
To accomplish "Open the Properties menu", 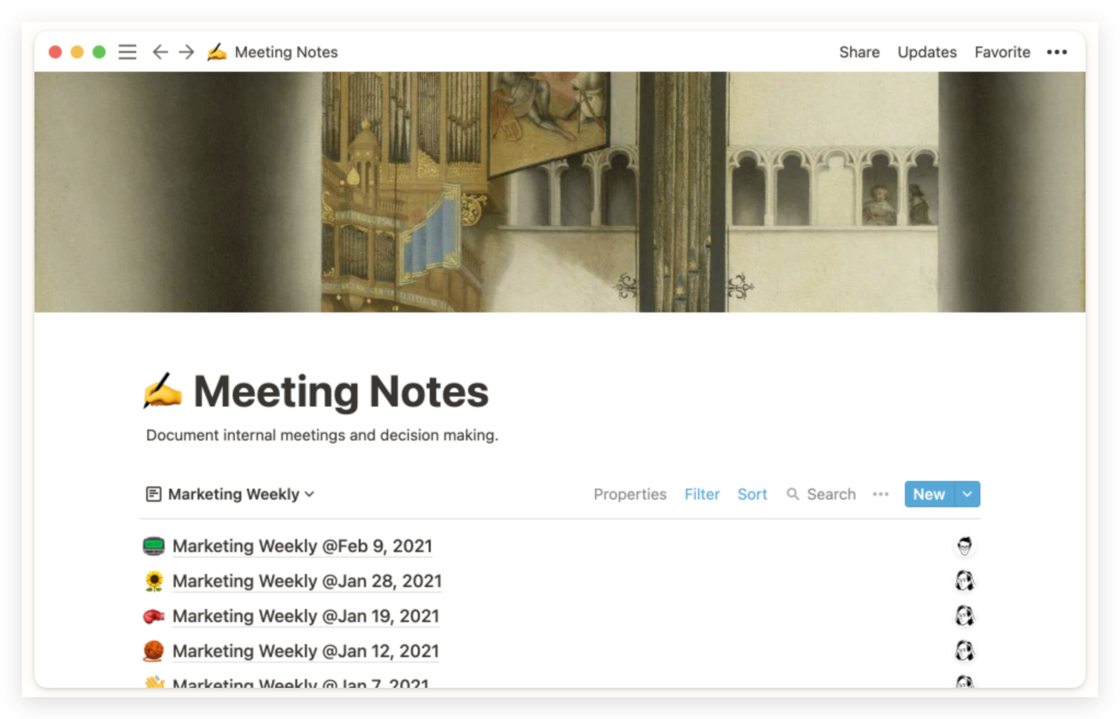I will click(630, 494).
